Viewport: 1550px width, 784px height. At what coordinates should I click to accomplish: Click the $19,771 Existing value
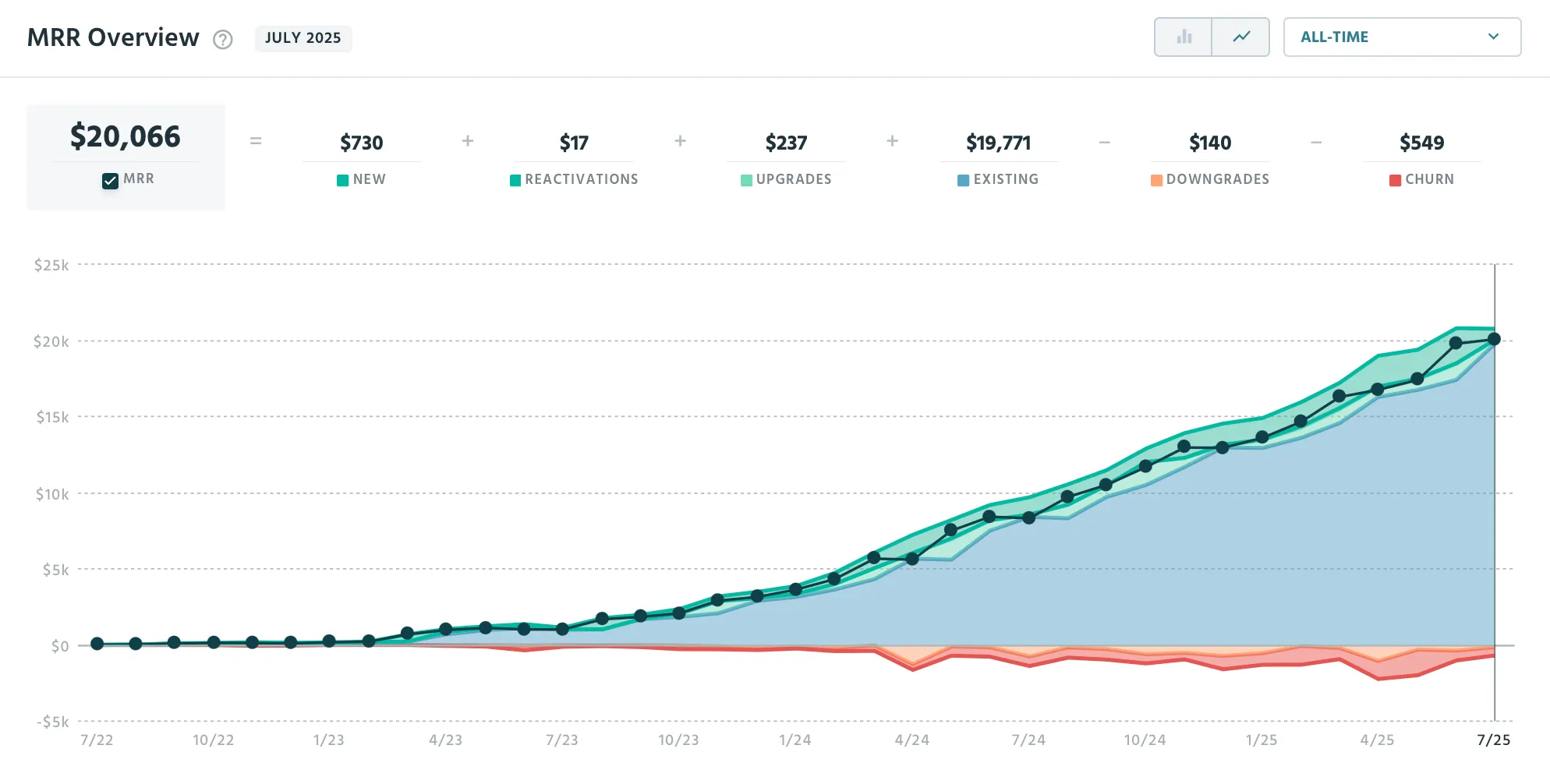pyautogui.click(x=998, y=143)
